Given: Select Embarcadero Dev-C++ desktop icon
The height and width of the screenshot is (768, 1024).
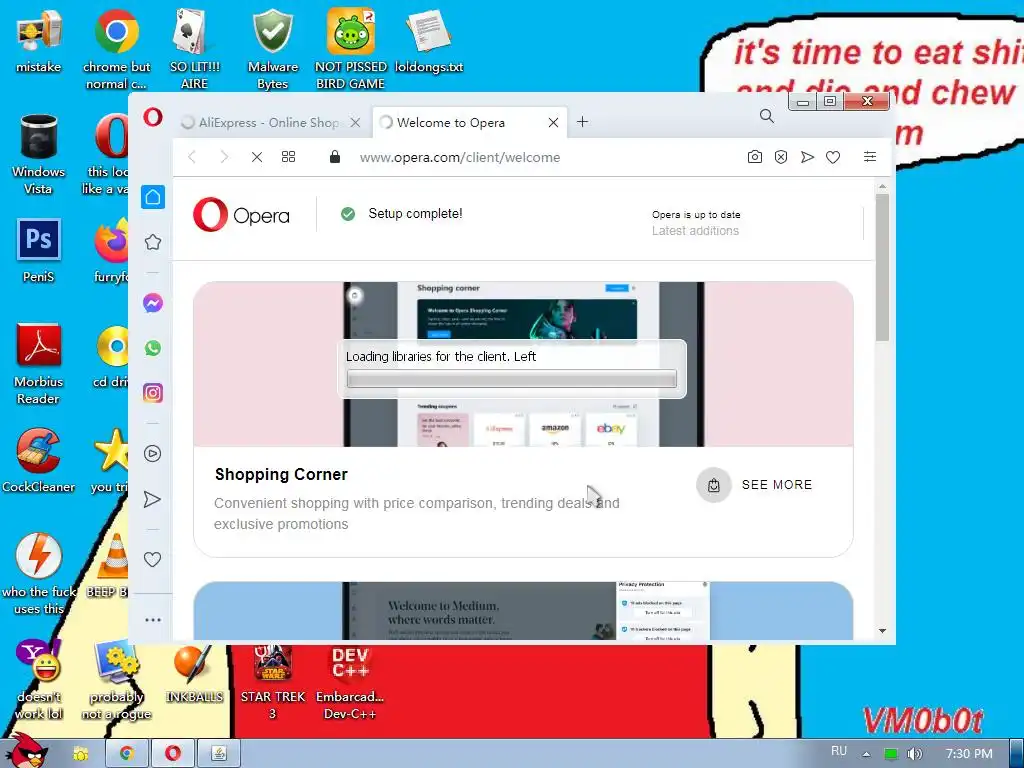Looking at the screenshot, I should point(350,683).
